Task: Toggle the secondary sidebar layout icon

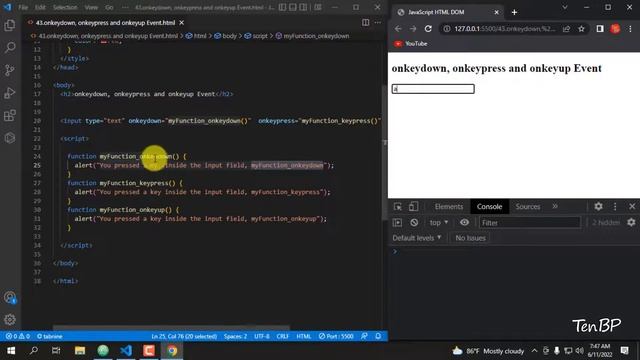Action: point(303,7)
